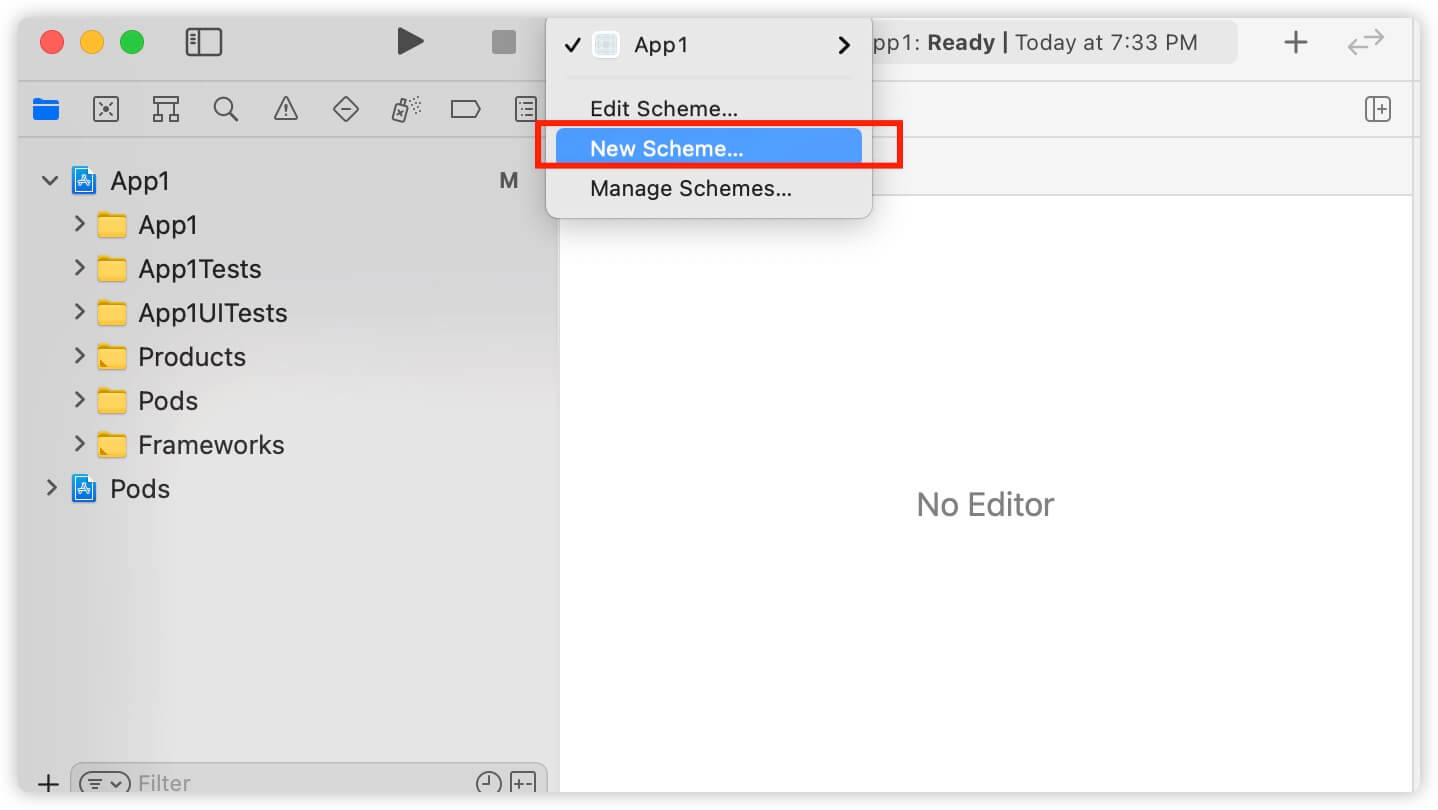This screenshot has width=1438, height=810.
Task: Open the Symbol navigator hierarchy icon
Action: tap(166, 109)
